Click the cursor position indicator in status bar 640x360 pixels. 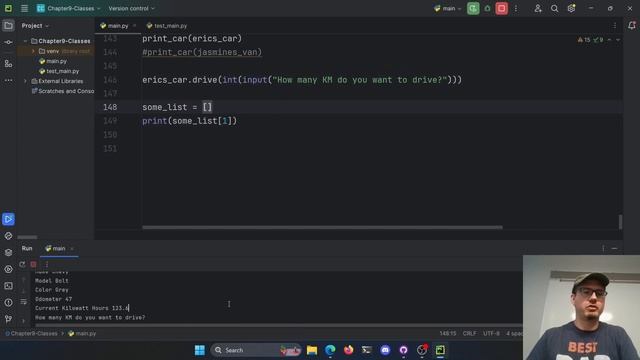tap(448, 333)
